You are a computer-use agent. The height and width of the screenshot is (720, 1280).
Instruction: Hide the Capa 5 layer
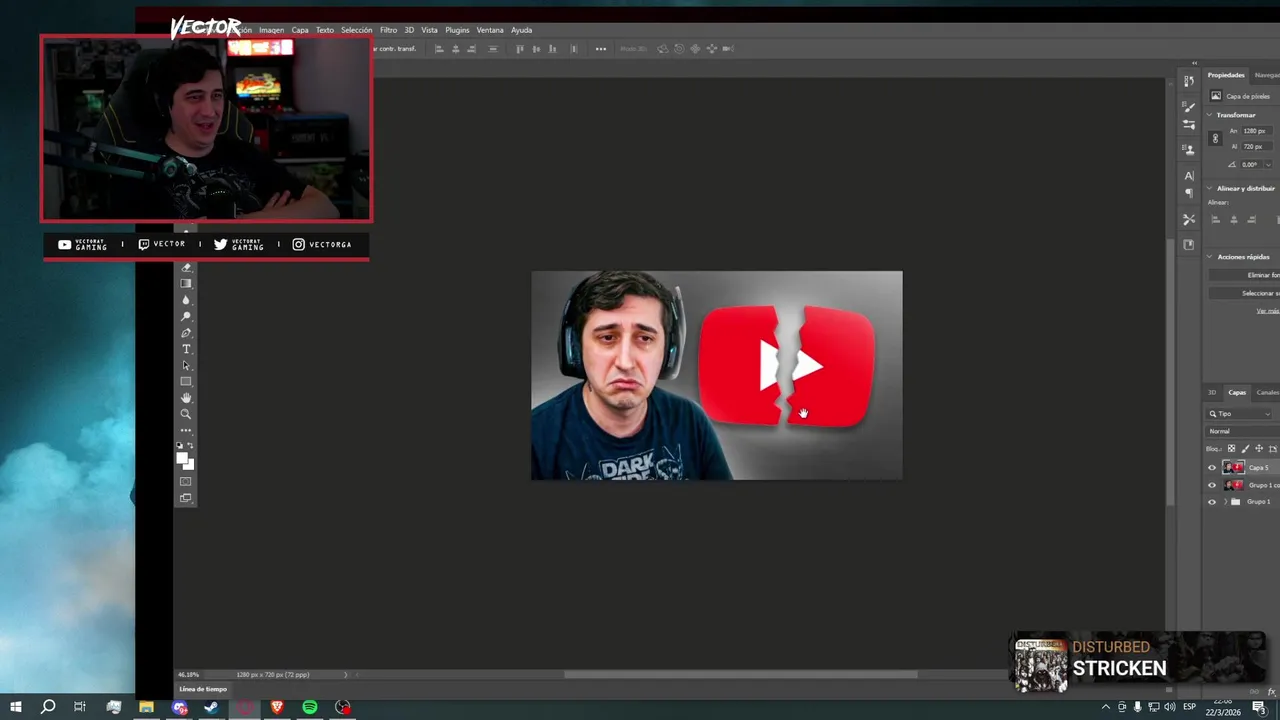coord(1212,468)
